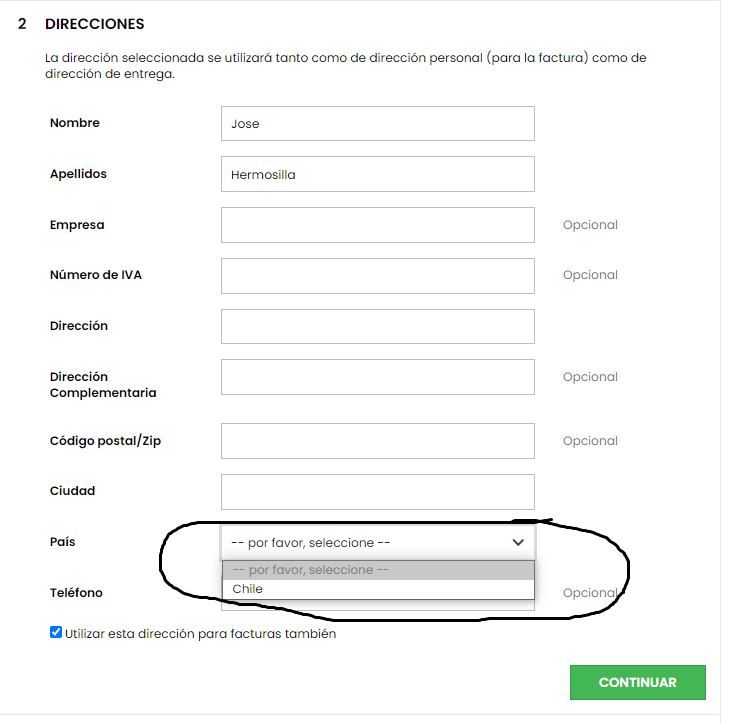Focus the Nombre field containing 'Jose'
The height and width of the screenshot is (723, 731).
coord(377,124)
